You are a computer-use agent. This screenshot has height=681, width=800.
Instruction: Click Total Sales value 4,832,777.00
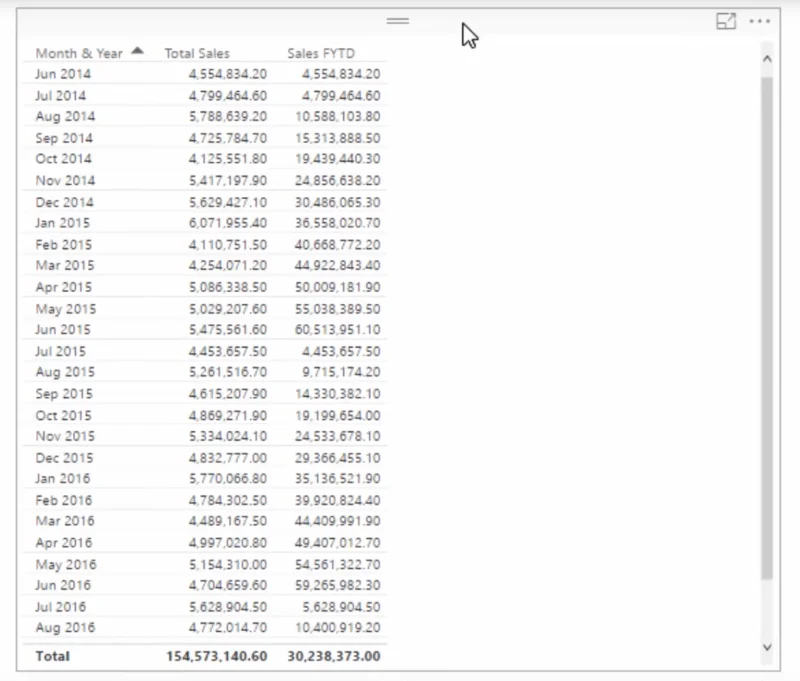pos(228,458)
